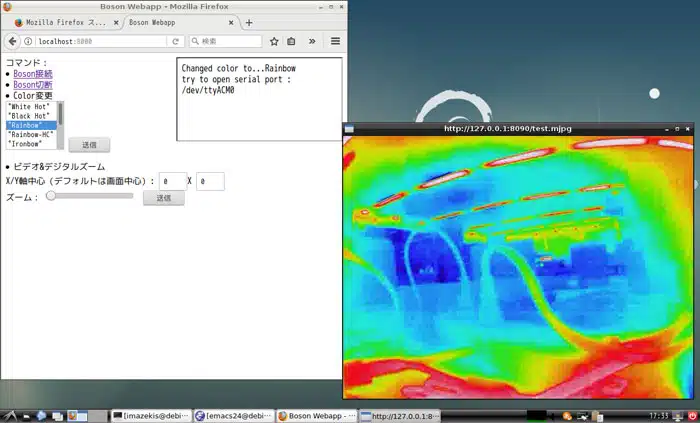Select "White Hot" in the color list
The height and width of the screenshot is (423, 700).
(28, 106)
